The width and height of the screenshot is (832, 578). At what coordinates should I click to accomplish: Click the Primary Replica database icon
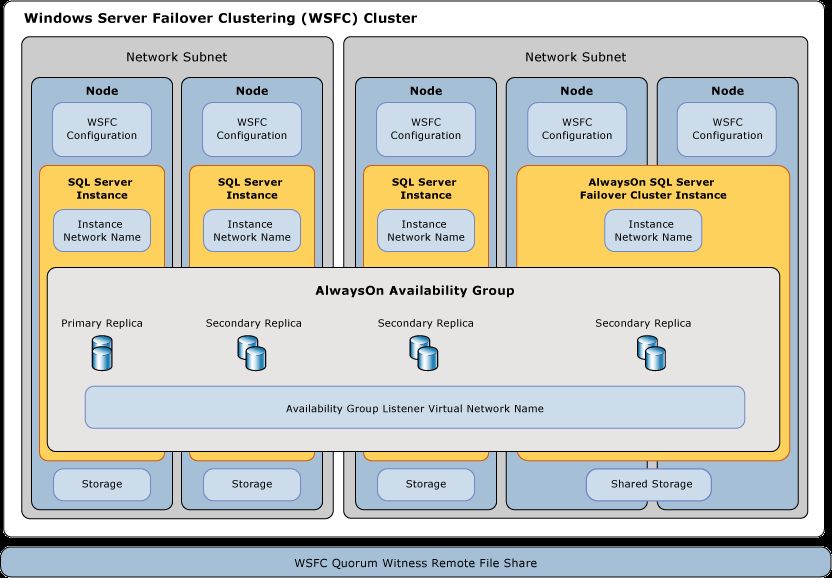click(x=102, y=354)
